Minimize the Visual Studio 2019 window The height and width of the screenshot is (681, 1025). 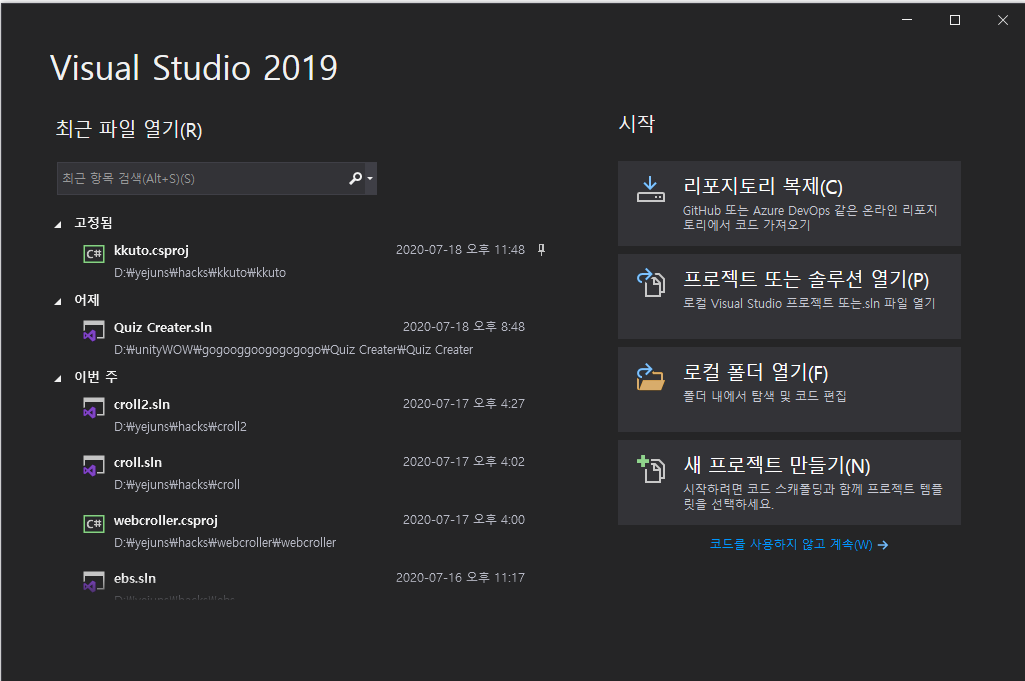(x=907, y=20)
